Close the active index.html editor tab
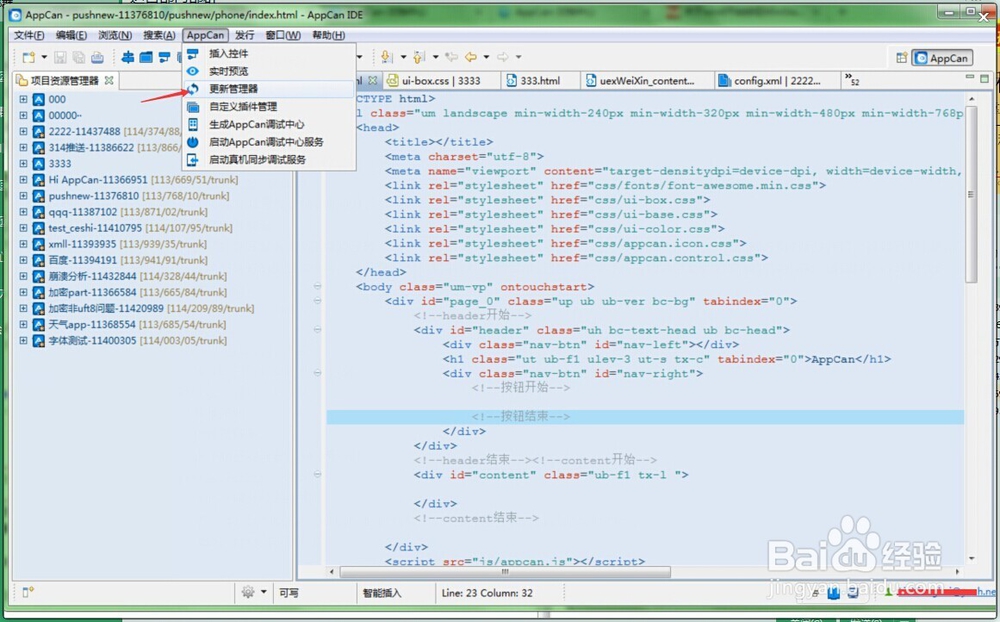The image size is (1000, 622). [x=372, y=80]
